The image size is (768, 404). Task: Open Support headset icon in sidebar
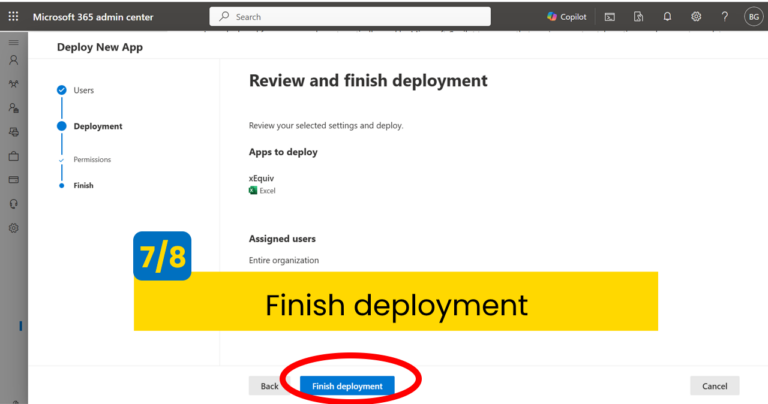(13, 204)
